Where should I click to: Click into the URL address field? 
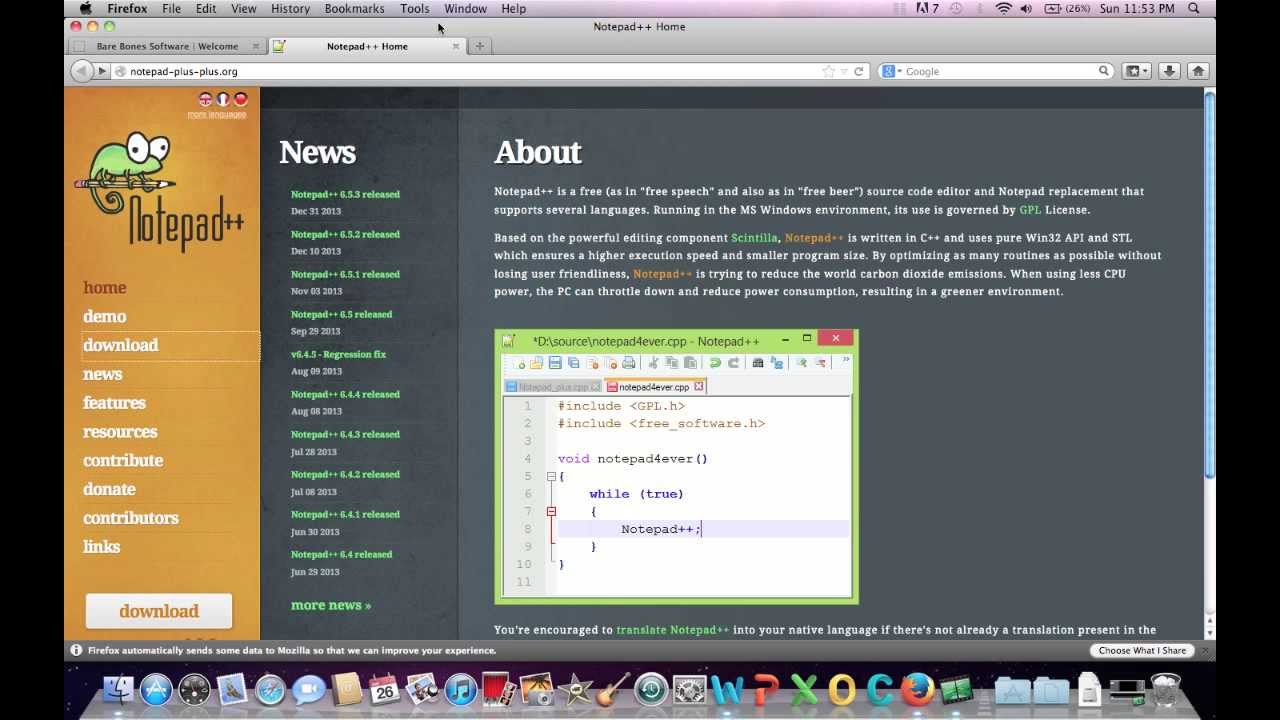[x=470, y=71]
